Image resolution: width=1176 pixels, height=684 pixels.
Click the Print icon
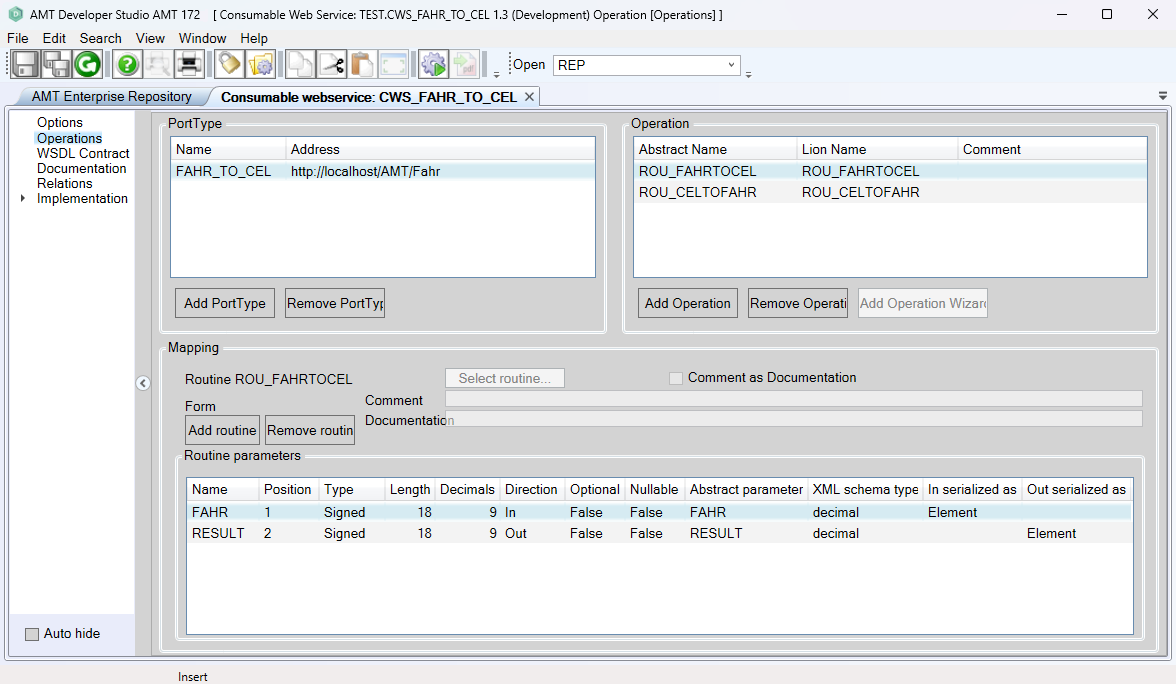point(189,64)
